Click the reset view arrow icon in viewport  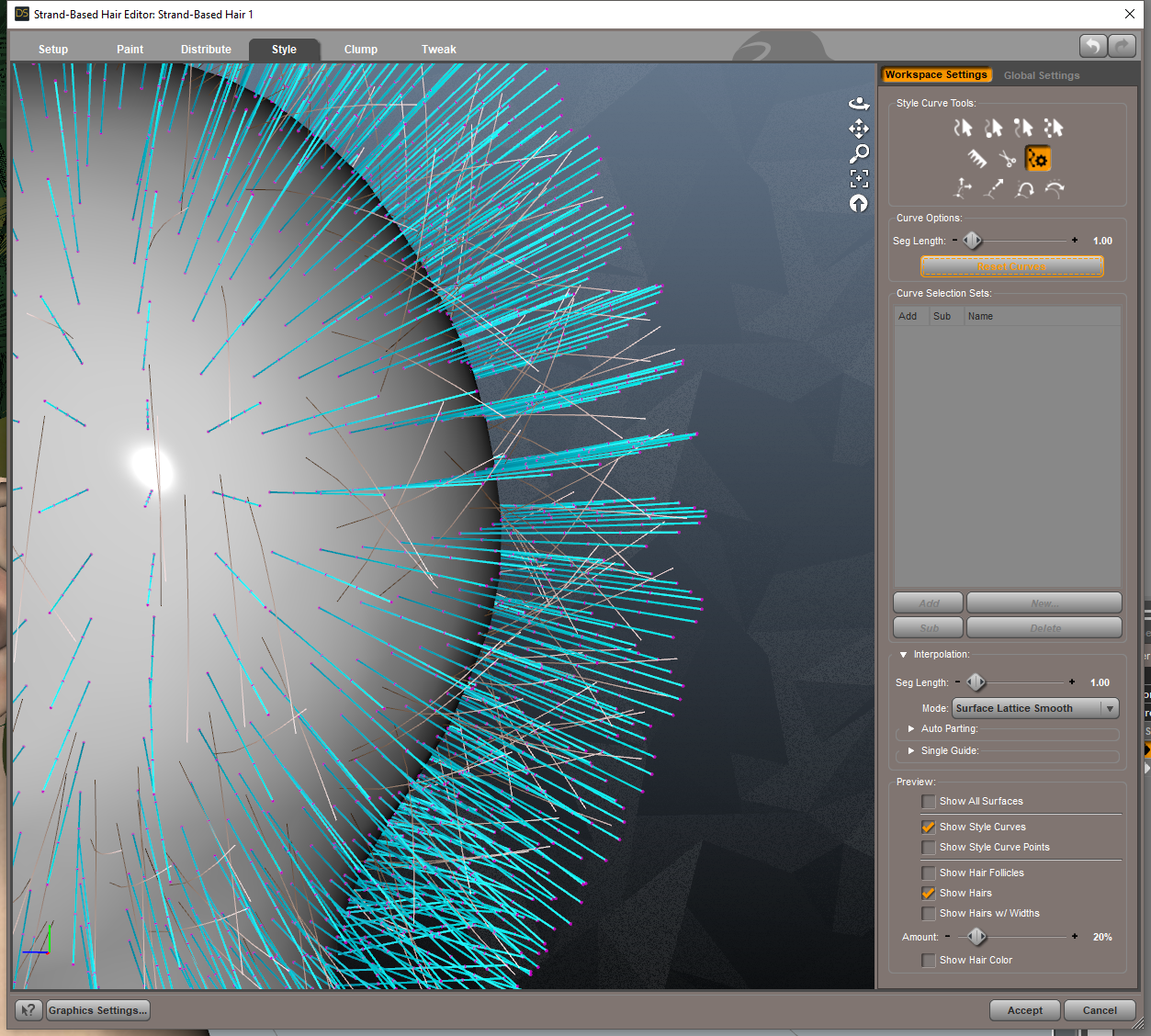[859, 203]
